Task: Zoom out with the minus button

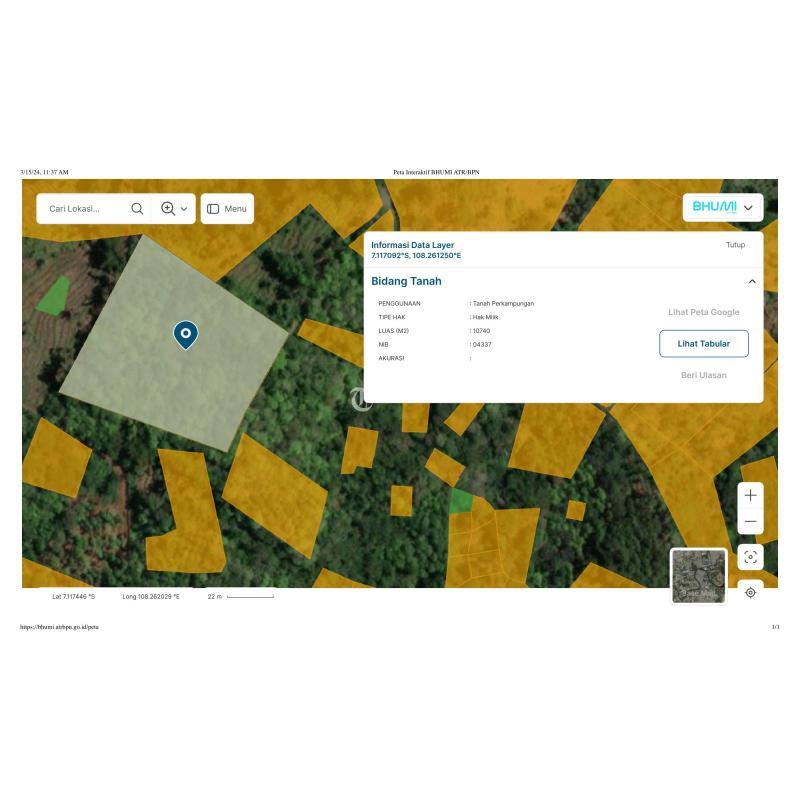Action: (x=751, y=521)
